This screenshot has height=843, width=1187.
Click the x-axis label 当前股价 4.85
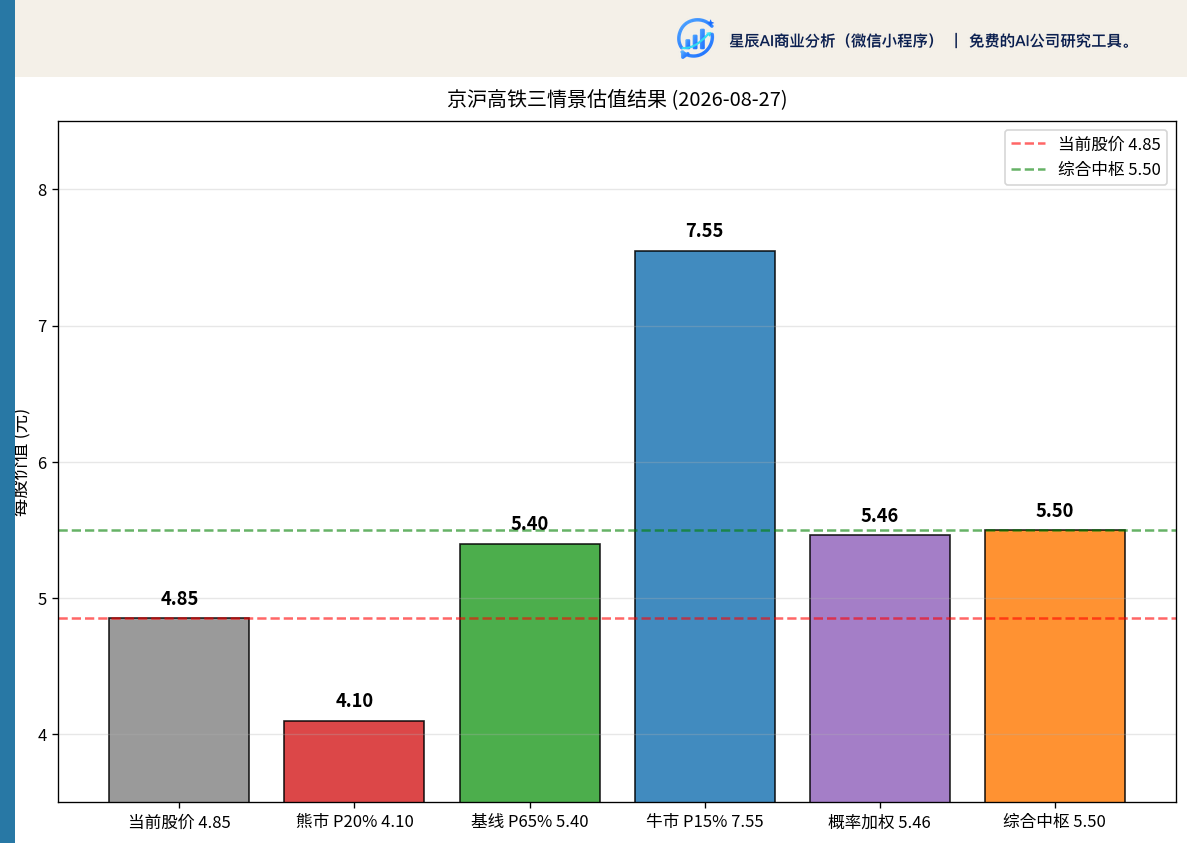click(x=179, y=822)
